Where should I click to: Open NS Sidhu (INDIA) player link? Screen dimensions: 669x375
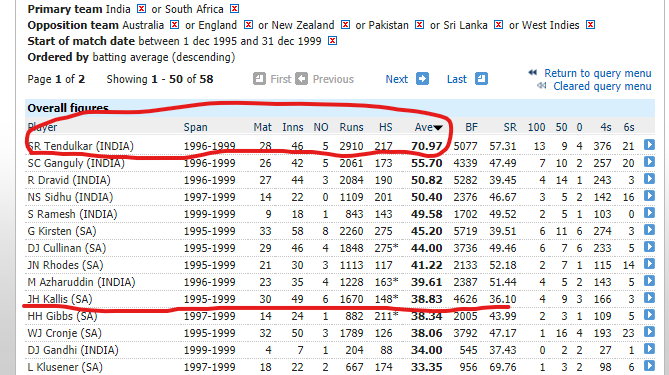[x=70, y=198]
